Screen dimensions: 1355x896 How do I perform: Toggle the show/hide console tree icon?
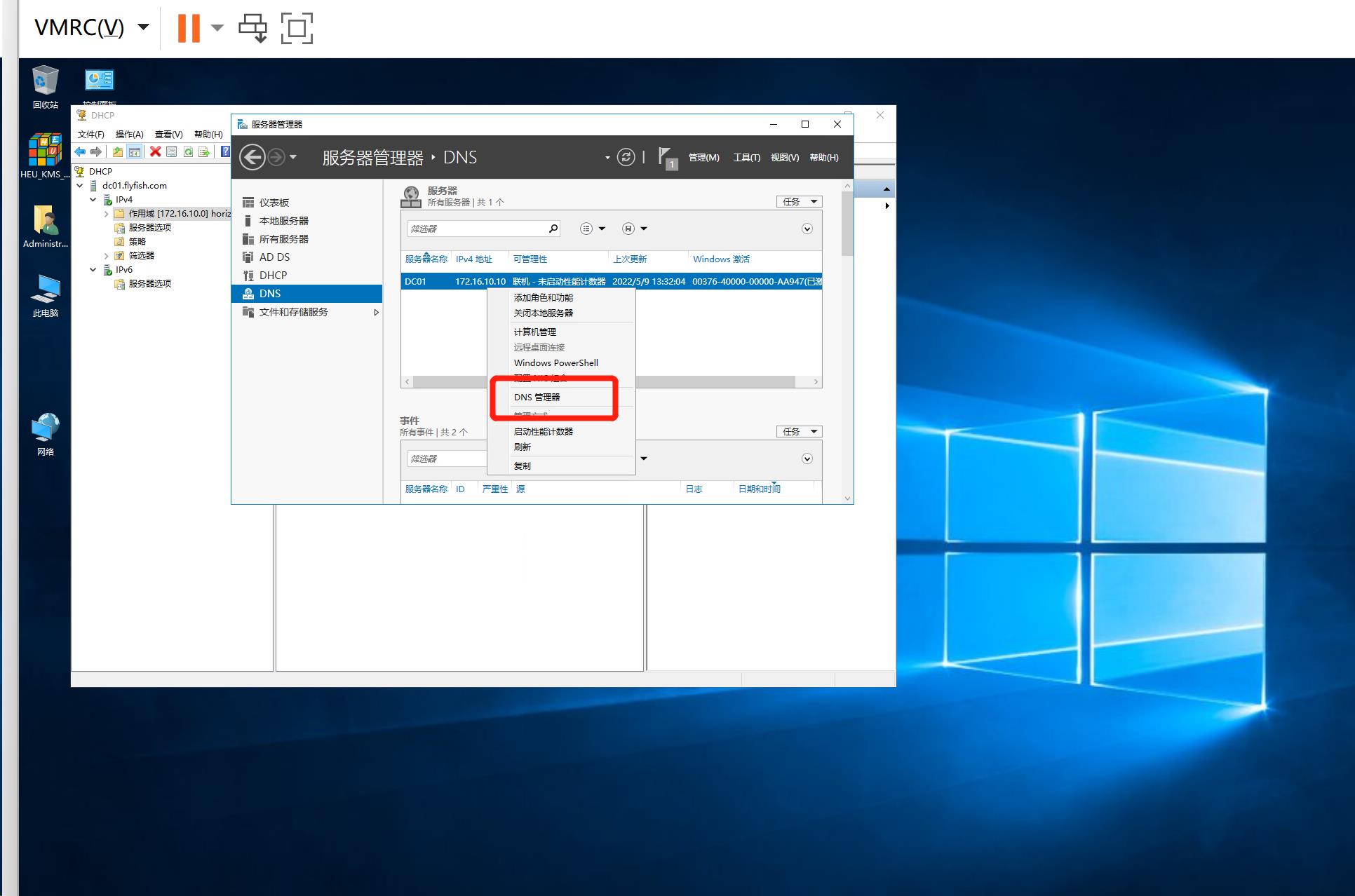(135, 151)
